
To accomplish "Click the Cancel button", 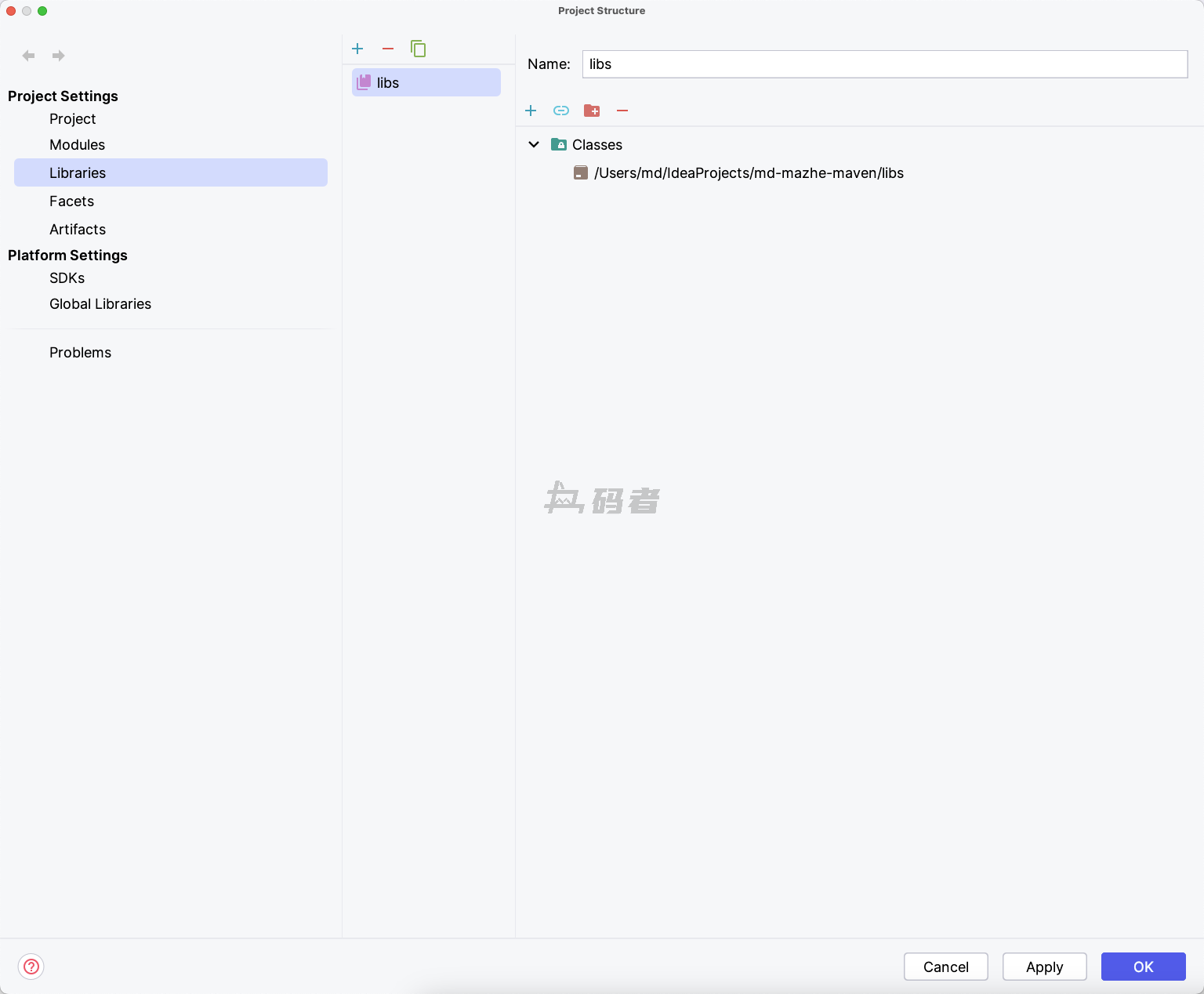I will 945,967.
